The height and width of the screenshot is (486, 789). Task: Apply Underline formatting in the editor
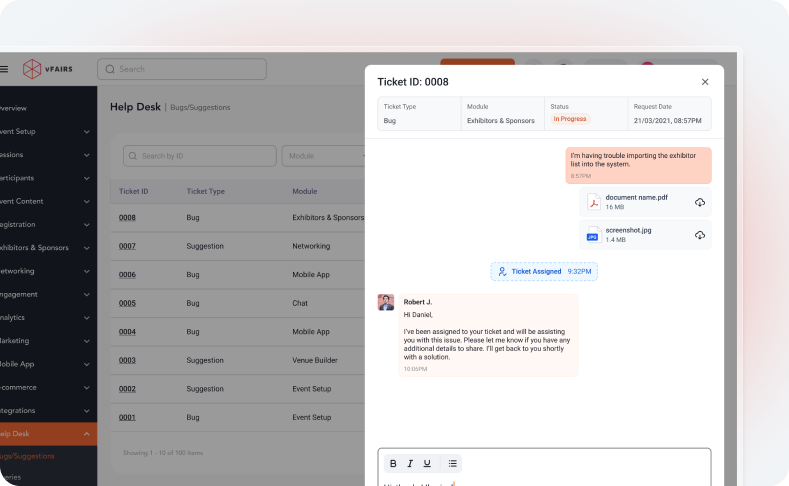point(427,463)
